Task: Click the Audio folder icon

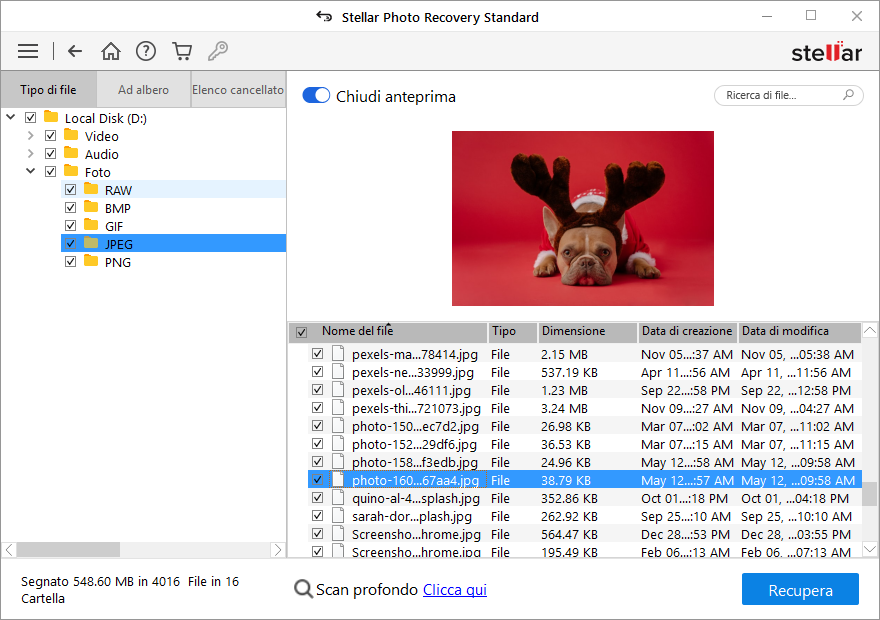Action: point(71,153)
